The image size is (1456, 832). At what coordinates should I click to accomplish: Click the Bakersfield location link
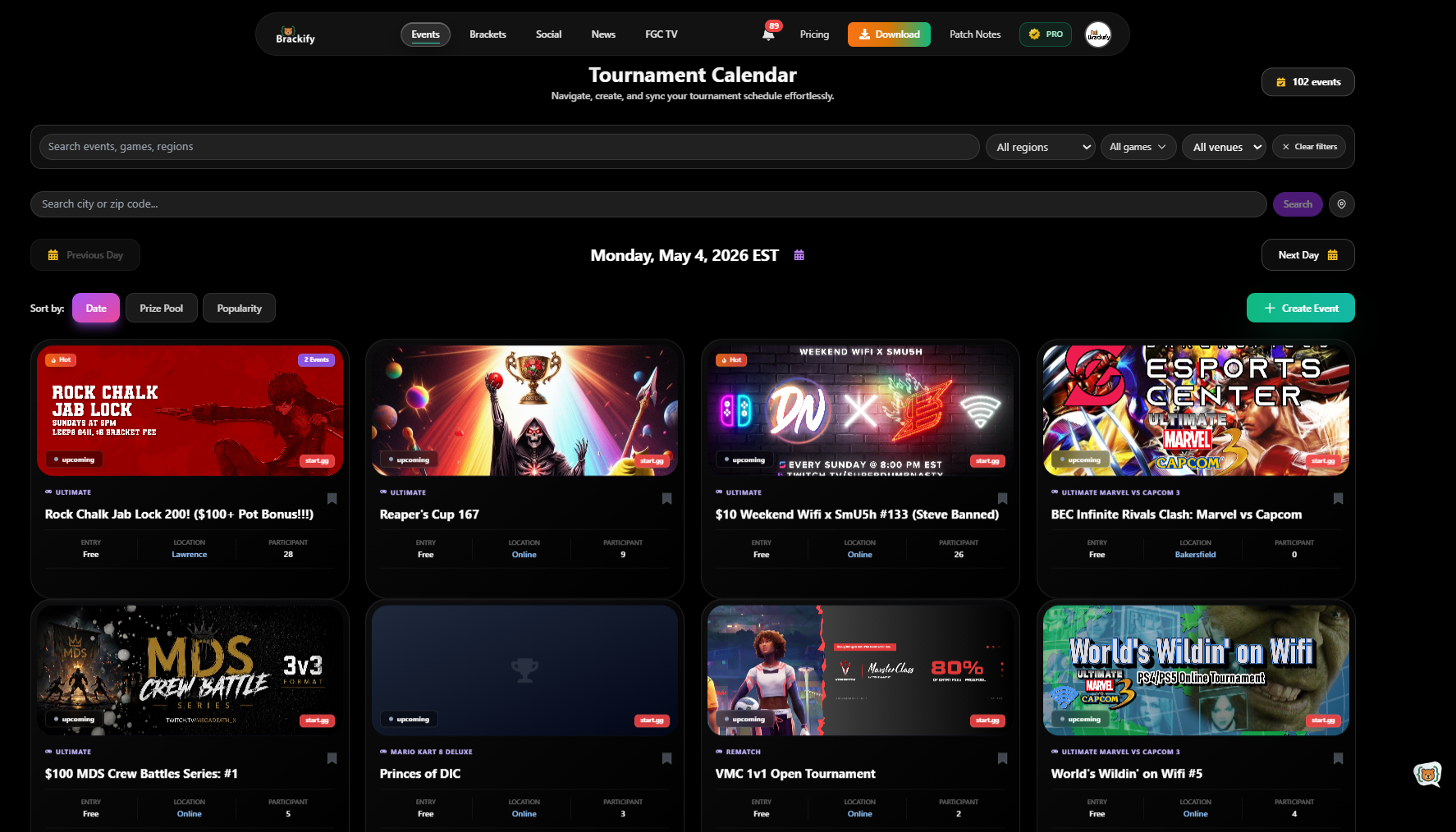[x=1196, y=555]
